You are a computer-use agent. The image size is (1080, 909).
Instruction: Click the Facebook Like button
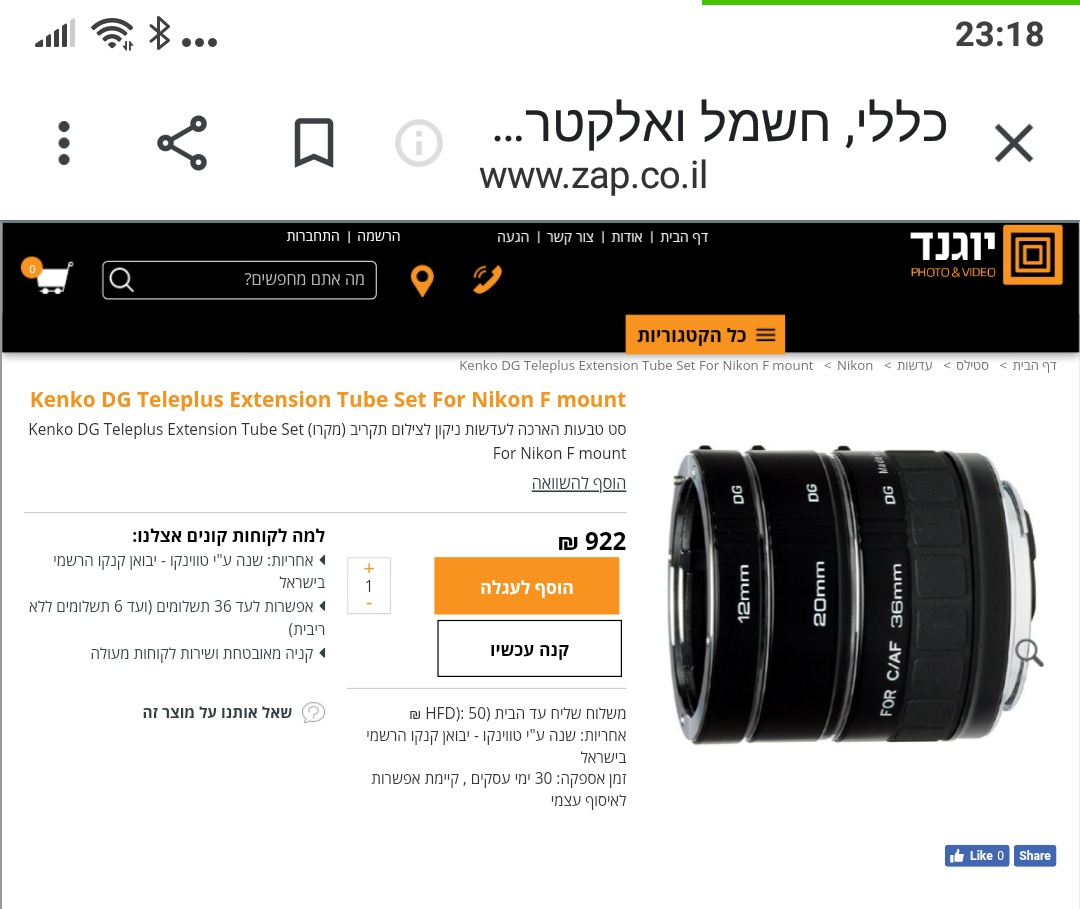coord(977,855)
